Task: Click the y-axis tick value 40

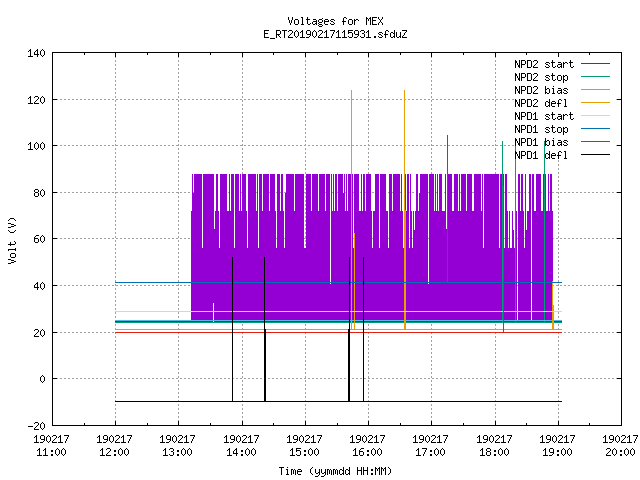Action: pyautogui.click(x=39, y=286)
